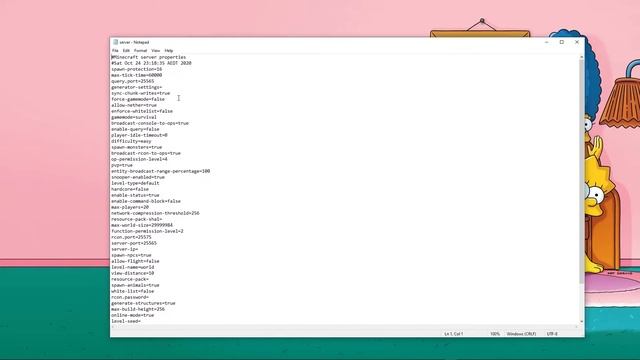Click the '100%' zoom status entry
The image size is (640, 360).
click(495, 334)
